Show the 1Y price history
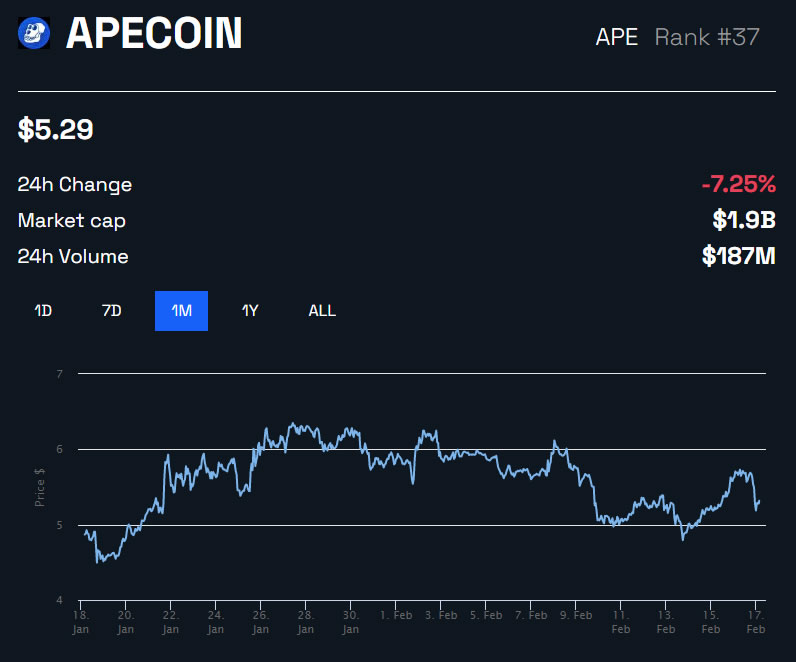Screen dimensions: 796x662 click(250, 311)
